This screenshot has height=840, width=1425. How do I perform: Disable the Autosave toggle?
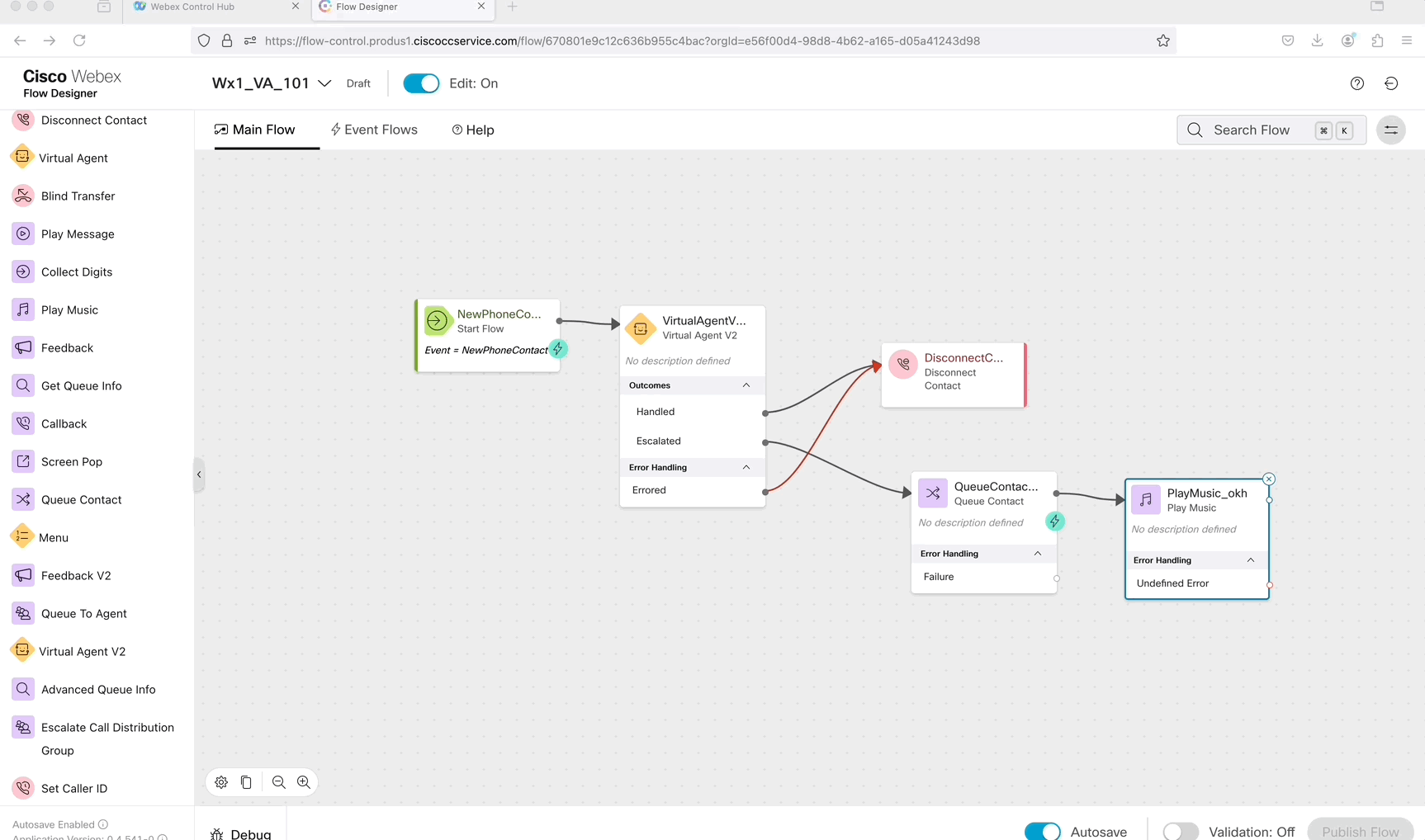[x=1042, y=831]
